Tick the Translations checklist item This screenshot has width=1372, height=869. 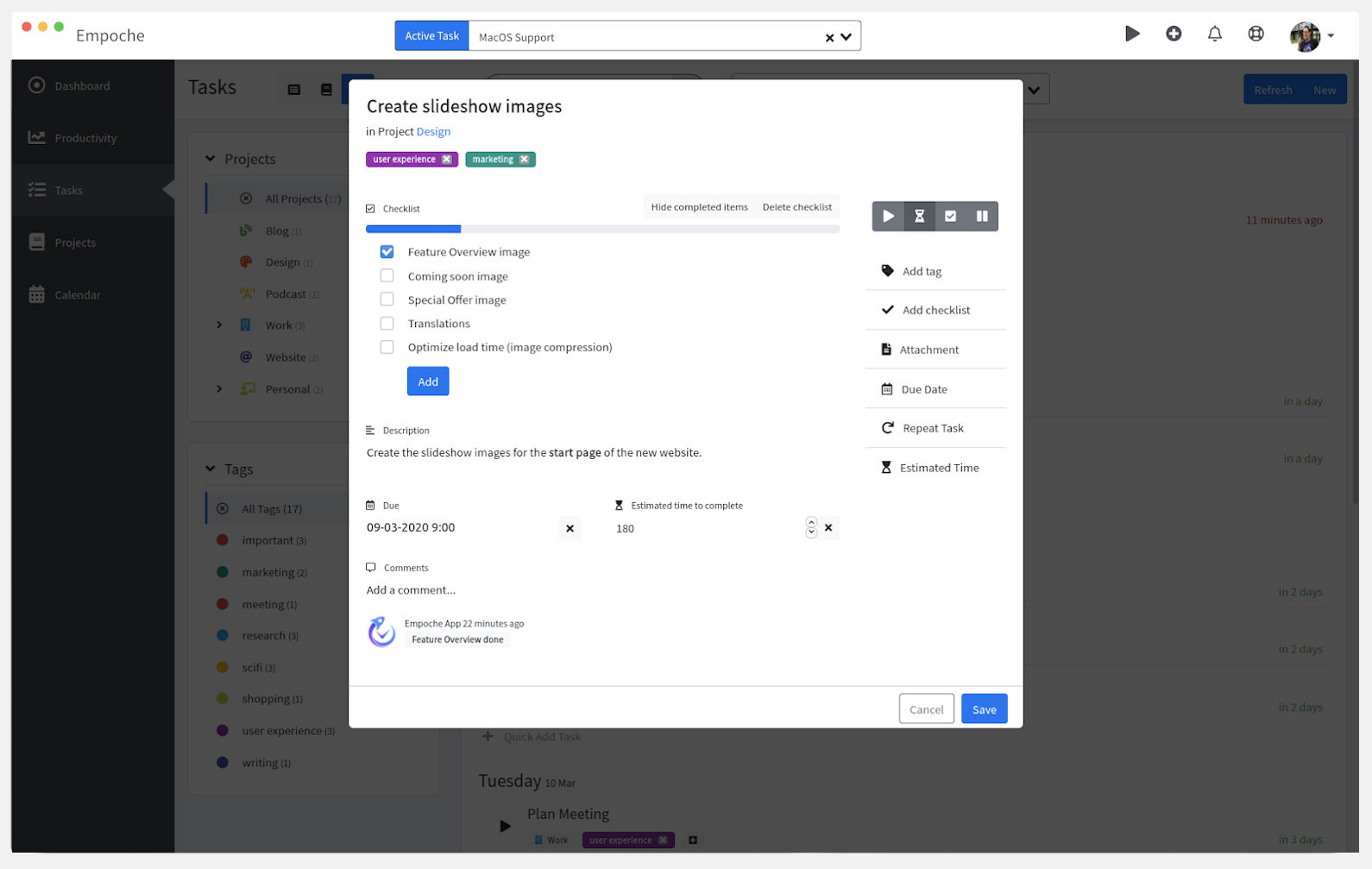tap(387, 324)
